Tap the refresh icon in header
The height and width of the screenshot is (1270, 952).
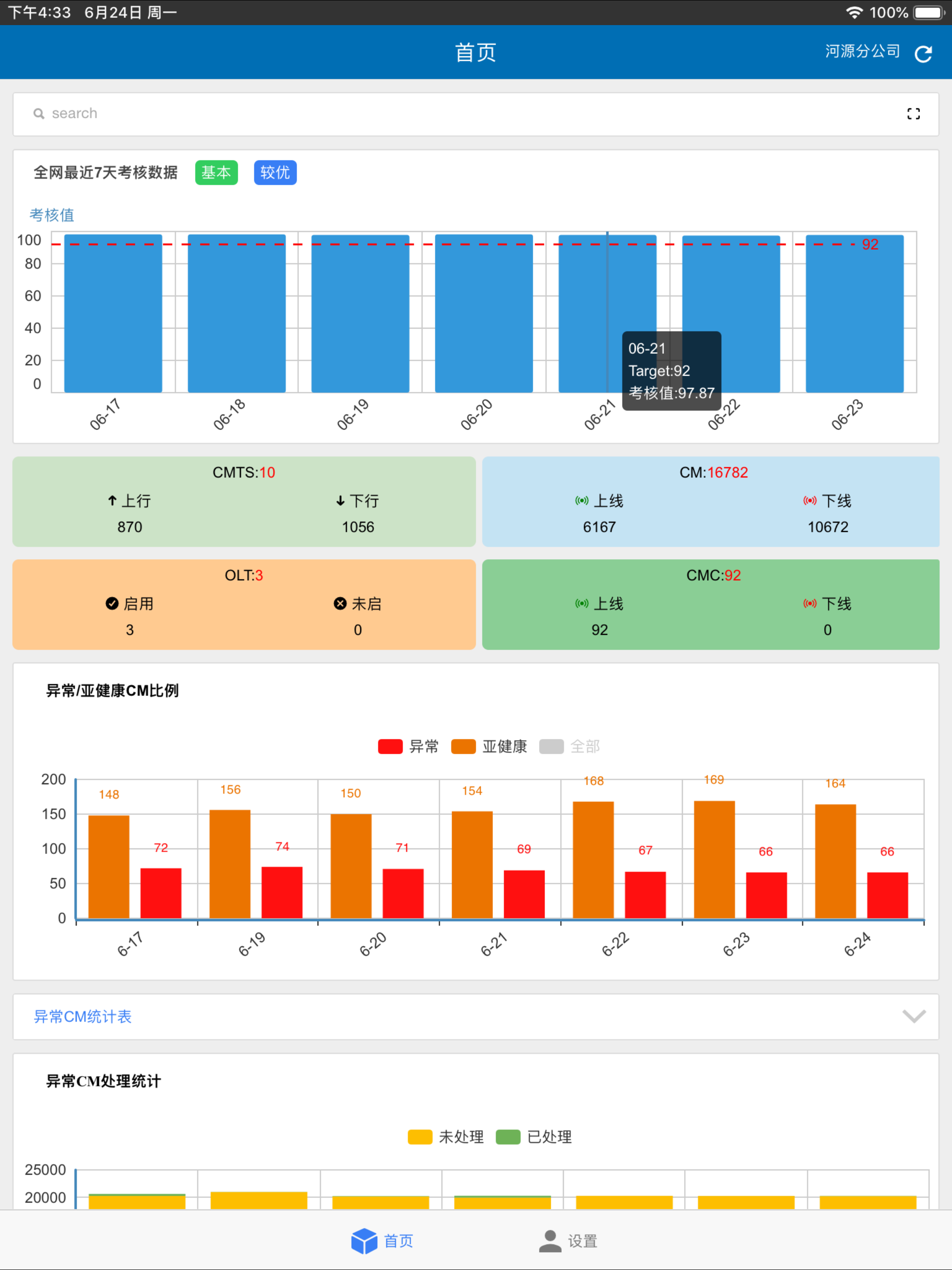[x=923, y=53]
